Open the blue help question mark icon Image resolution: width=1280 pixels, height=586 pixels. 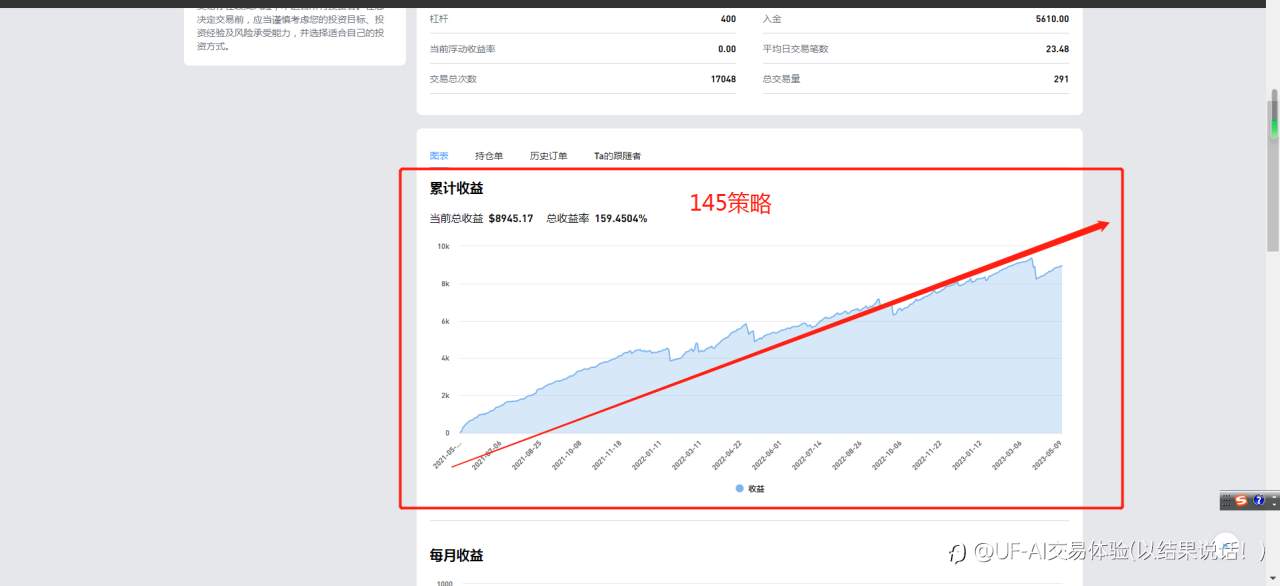(x=1259, y=500)
